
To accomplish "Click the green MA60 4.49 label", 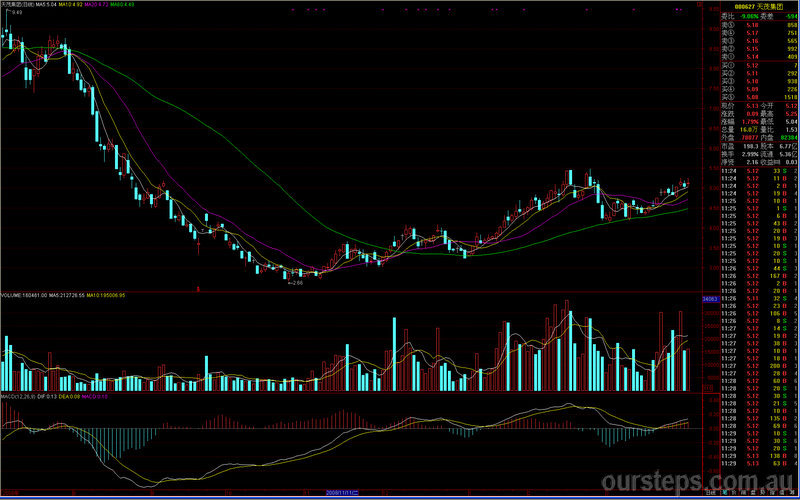I will coord(122,4).
